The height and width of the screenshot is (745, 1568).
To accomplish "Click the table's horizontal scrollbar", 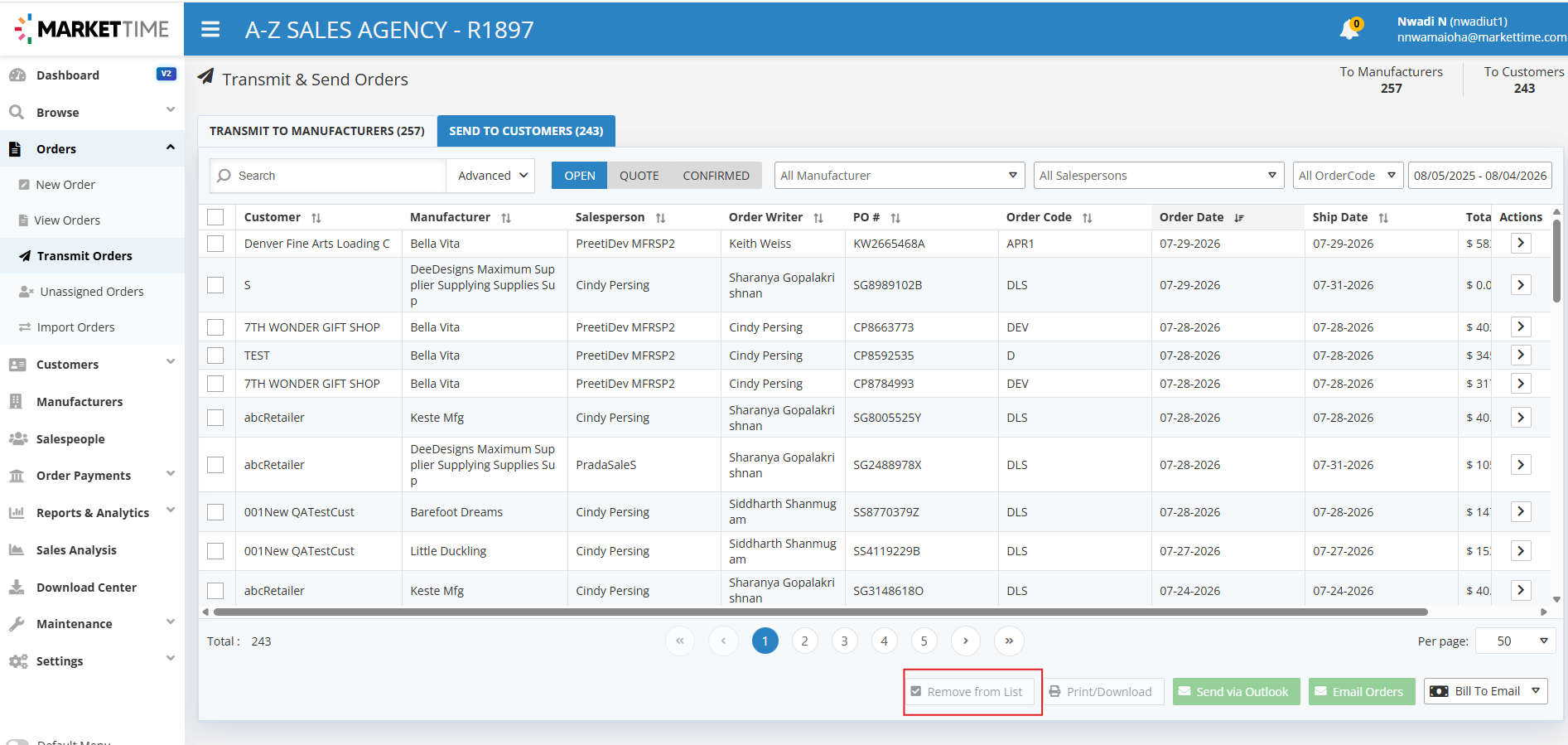I will point(820,612).
